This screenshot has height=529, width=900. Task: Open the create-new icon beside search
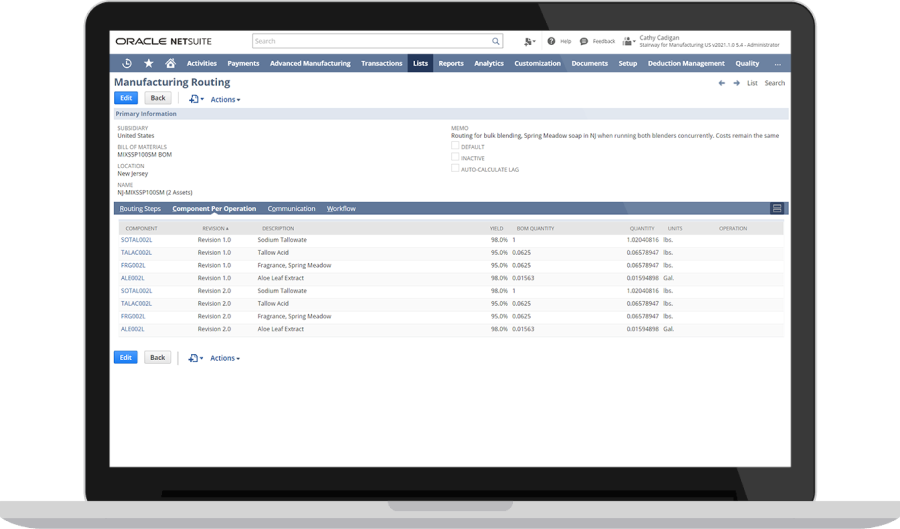pos(529,41)
